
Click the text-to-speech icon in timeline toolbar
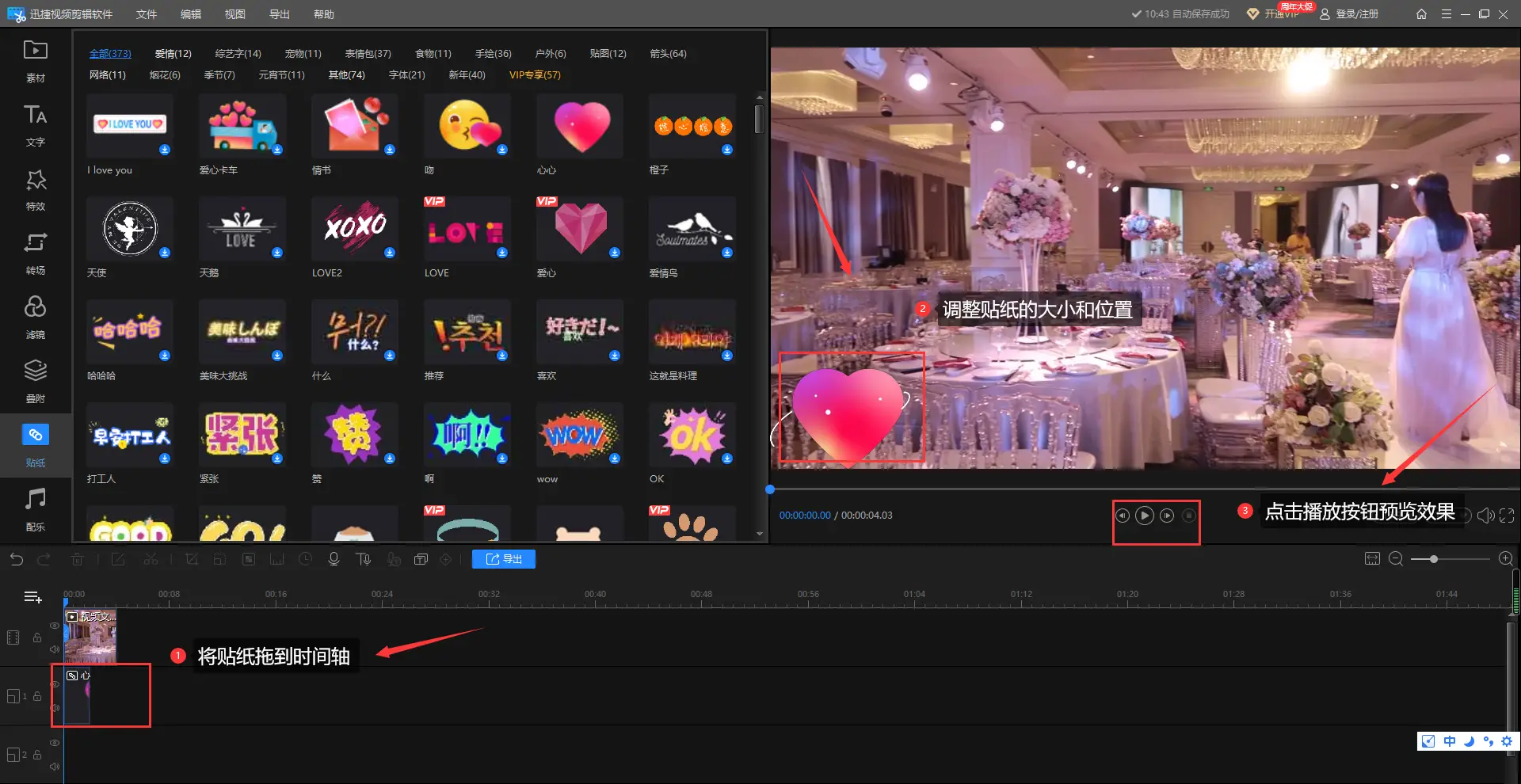click(364, 559)
